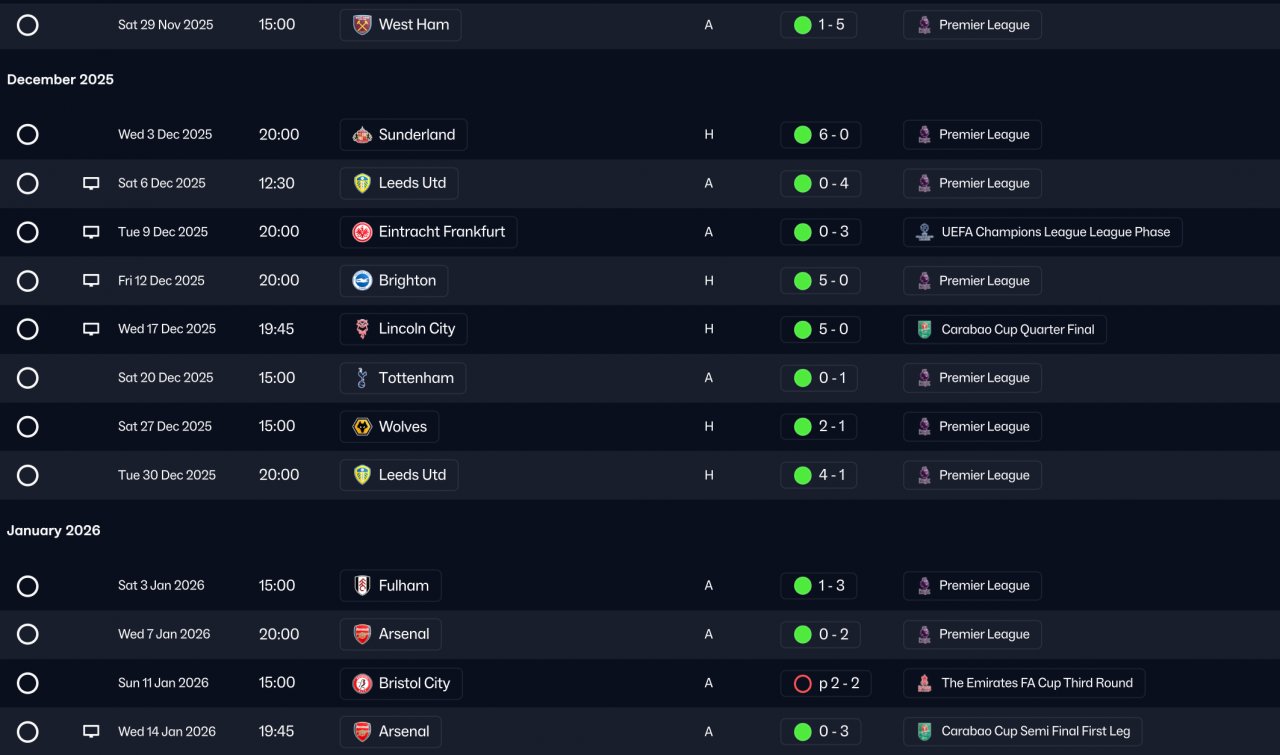Select the radio circle on the Wolves row
This screenshot has height=755, width=1280.
(28, 427)
